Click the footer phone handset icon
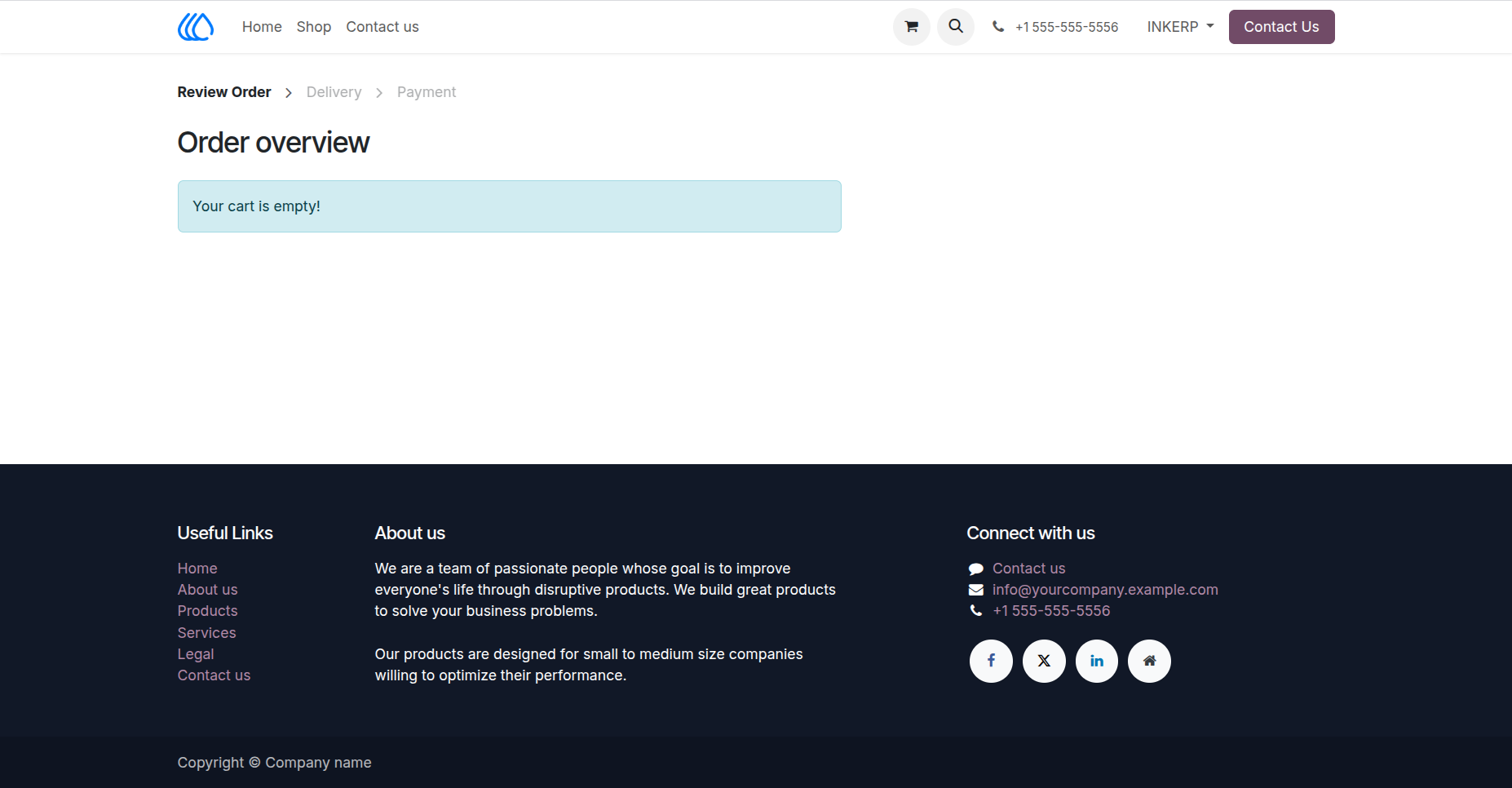Viewport: 1512px width, 788px height. (x=976, y=611)
